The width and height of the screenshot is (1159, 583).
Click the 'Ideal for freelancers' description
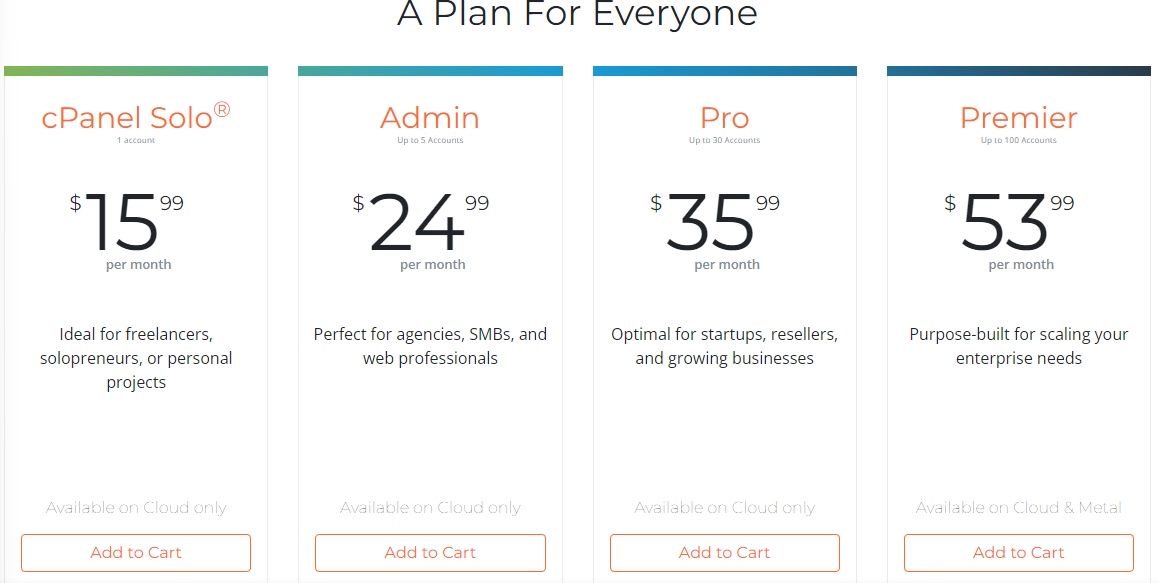(x=136, y=358)
